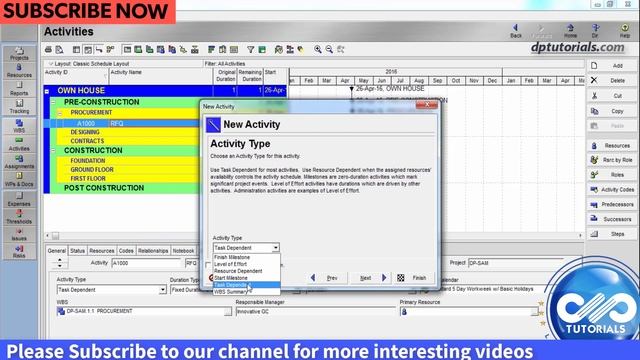Screen dimensions: 640x360
Task: Click the Filter funnel icon in toolbar
Action: [x=251, y=50]
